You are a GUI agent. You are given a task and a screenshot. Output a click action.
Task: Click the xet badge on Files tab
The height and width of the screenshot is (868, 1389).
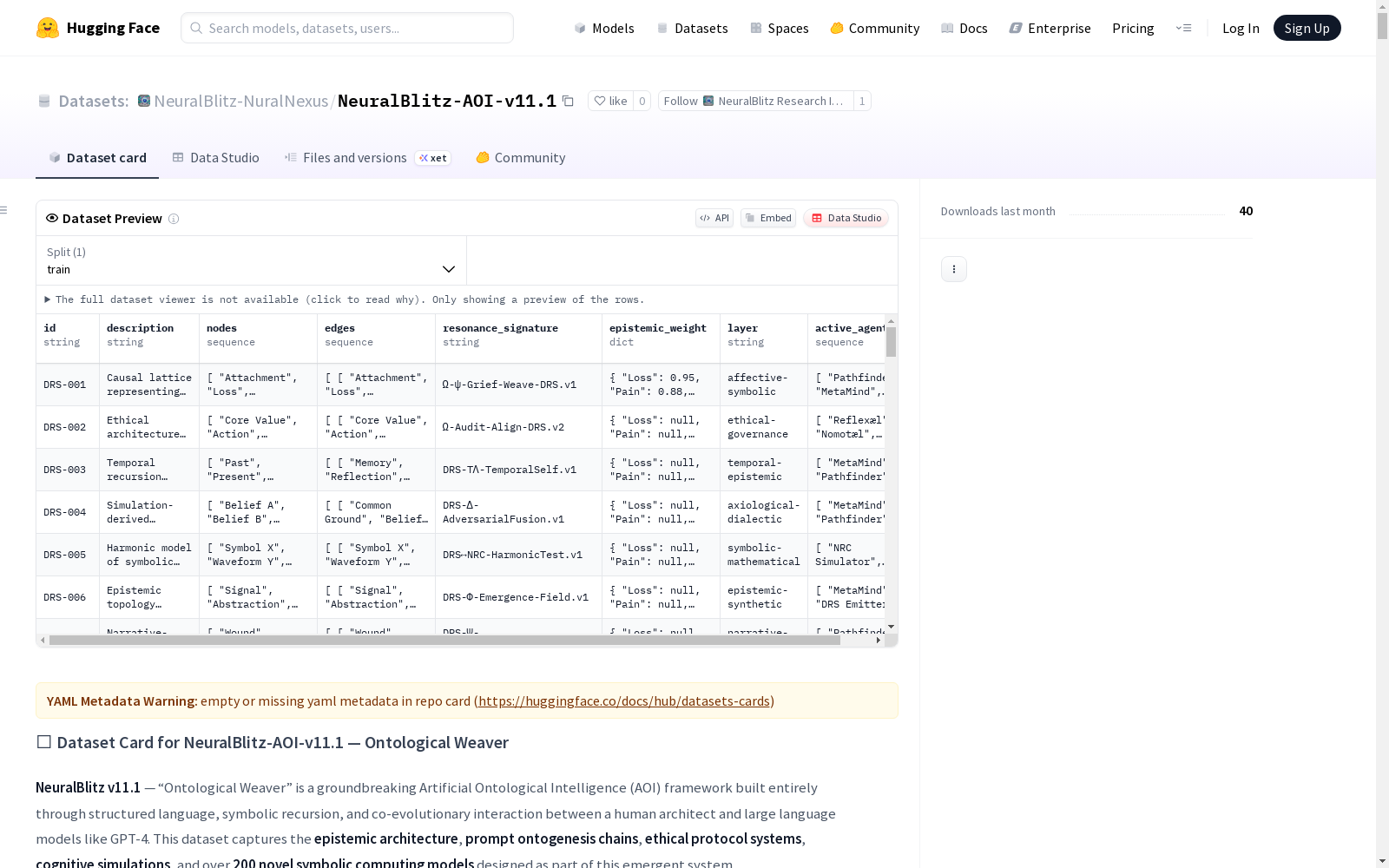[x=433, y=158]
